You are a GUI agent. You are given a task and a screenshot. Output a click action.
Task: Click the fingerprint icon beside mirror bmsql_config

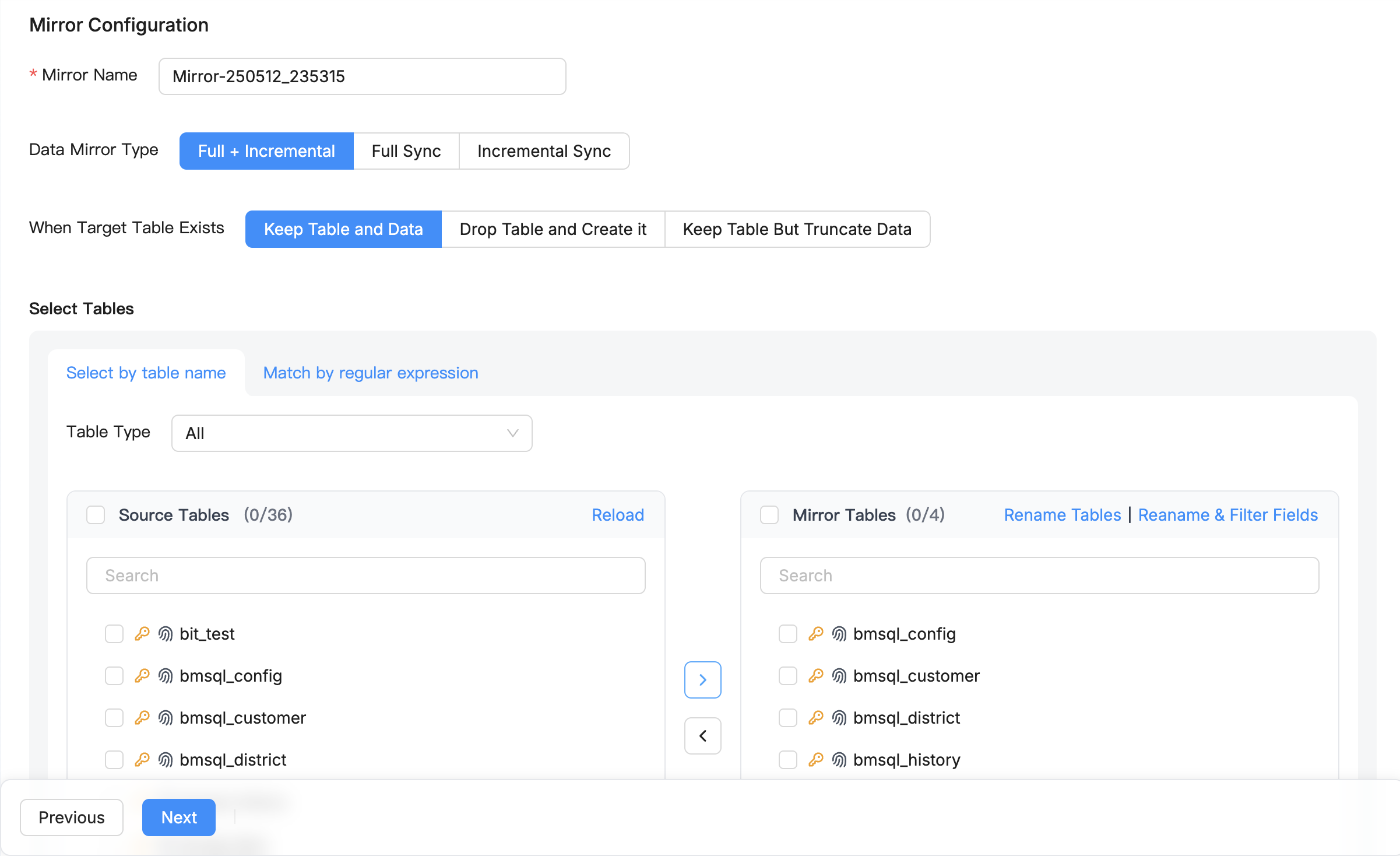tap(839, 634)
